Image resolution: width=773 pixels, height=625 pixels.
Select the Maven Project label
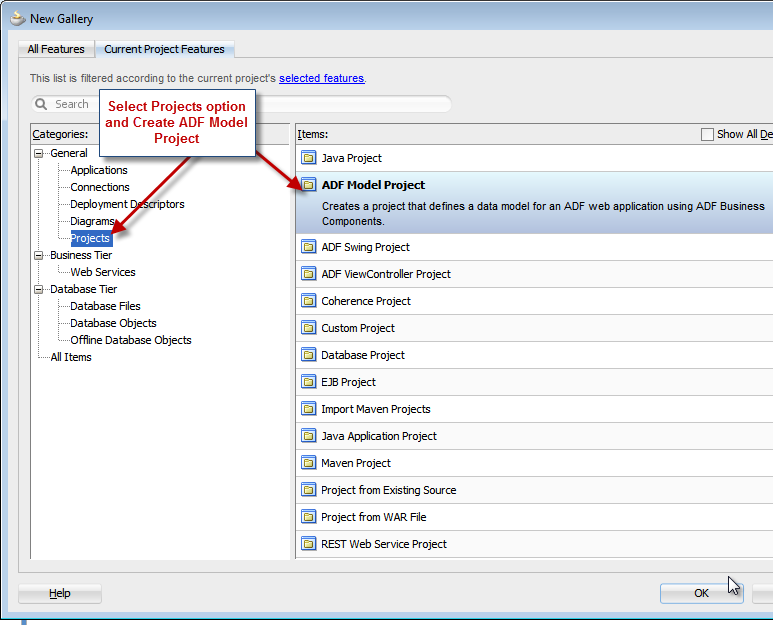click(356, 463)
